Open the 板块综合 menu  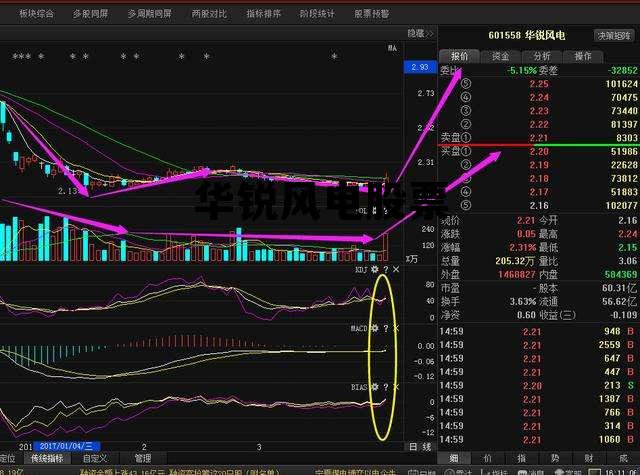coord(36,14)
